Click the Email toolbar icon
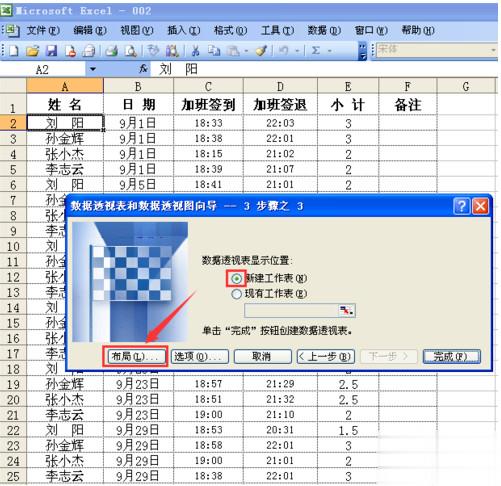 point(89,51)
